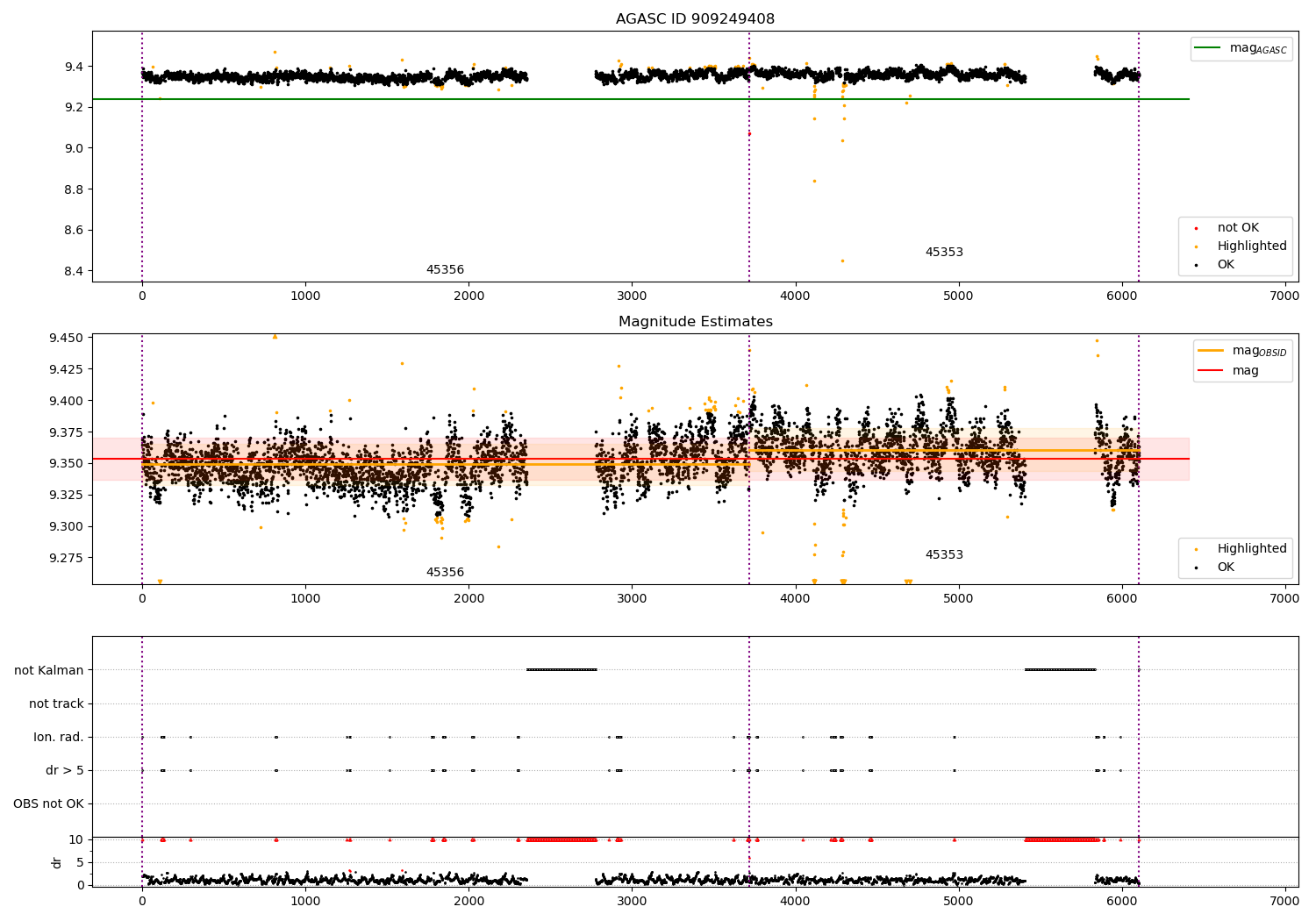Click the 9.300 y-axis tick label
1316x921 pixels.
[x=67, y=527]
